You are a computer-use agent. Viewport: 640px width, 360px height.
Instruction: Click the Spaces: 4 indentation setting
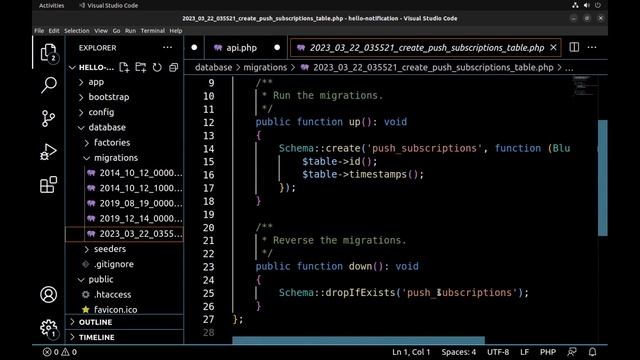459,352
